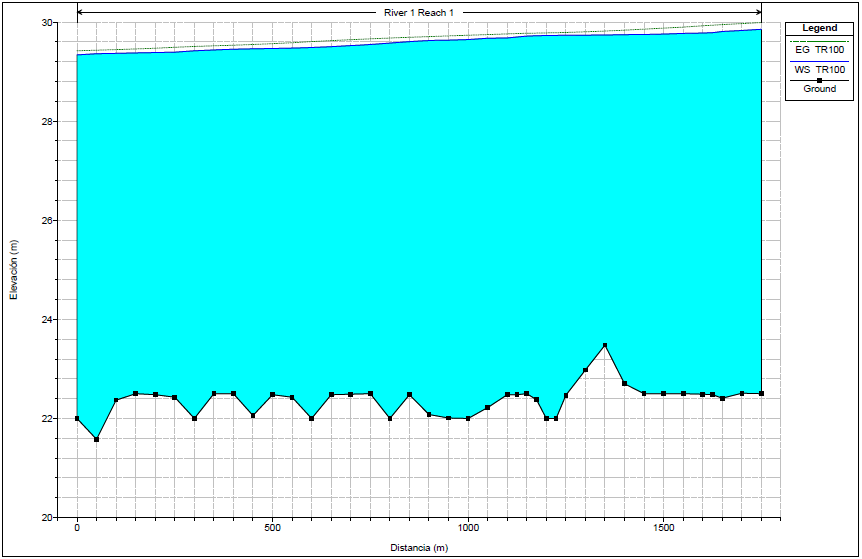Image resolution: width=862 pixels, height=559 pixels.
Task: Click the 'River 1 Reach 1' title label
Action: click(419, 13)
